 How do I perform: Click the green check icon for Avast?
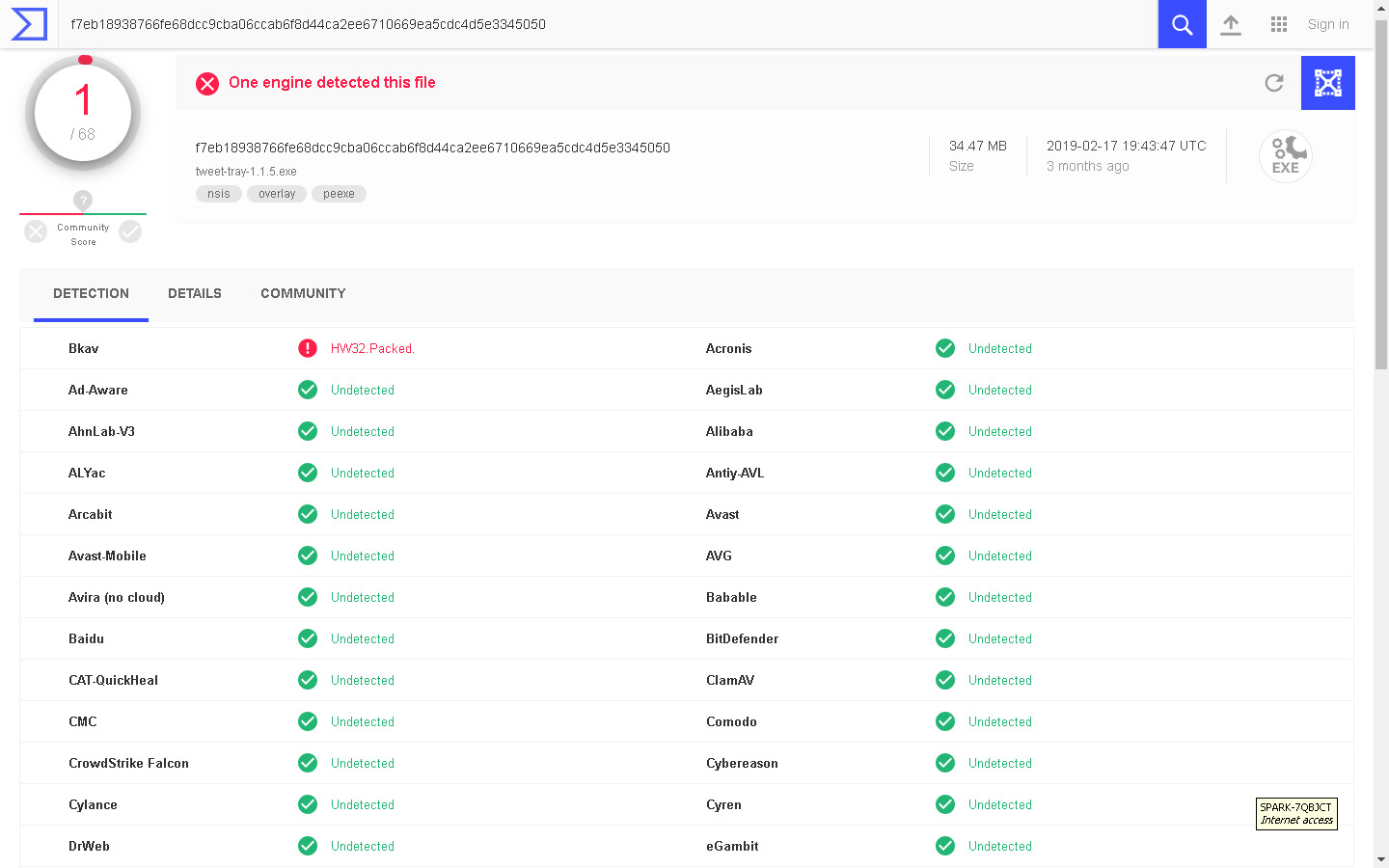click(x=945, y=514)
